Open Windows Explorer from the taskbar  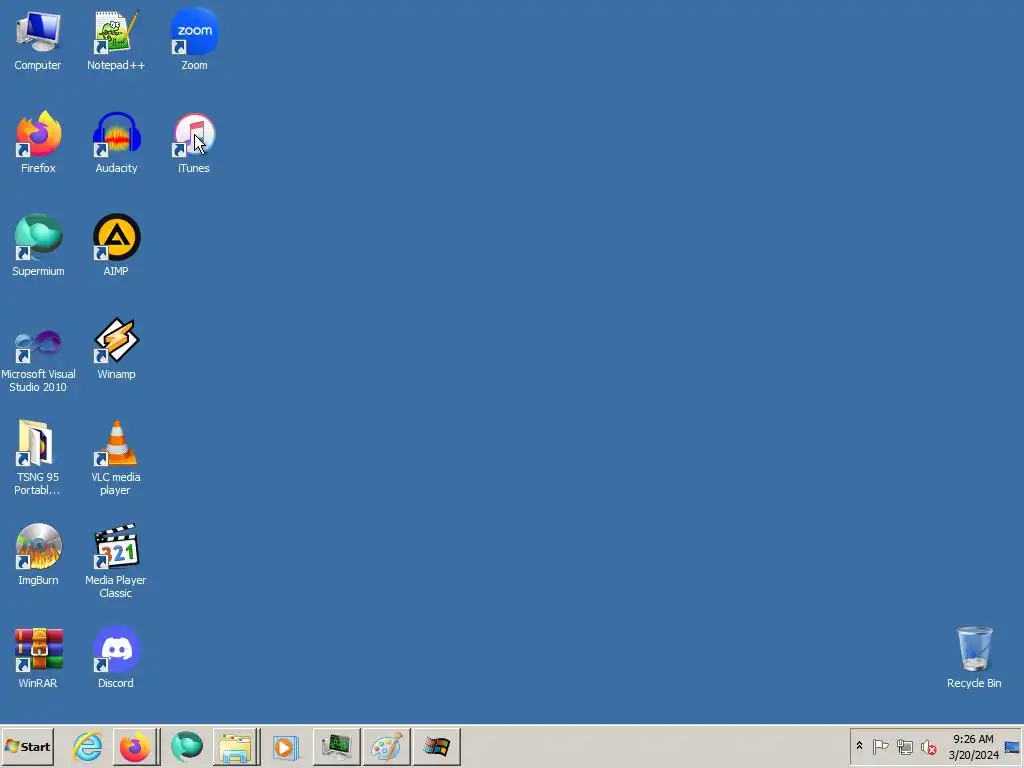point(236,746)
